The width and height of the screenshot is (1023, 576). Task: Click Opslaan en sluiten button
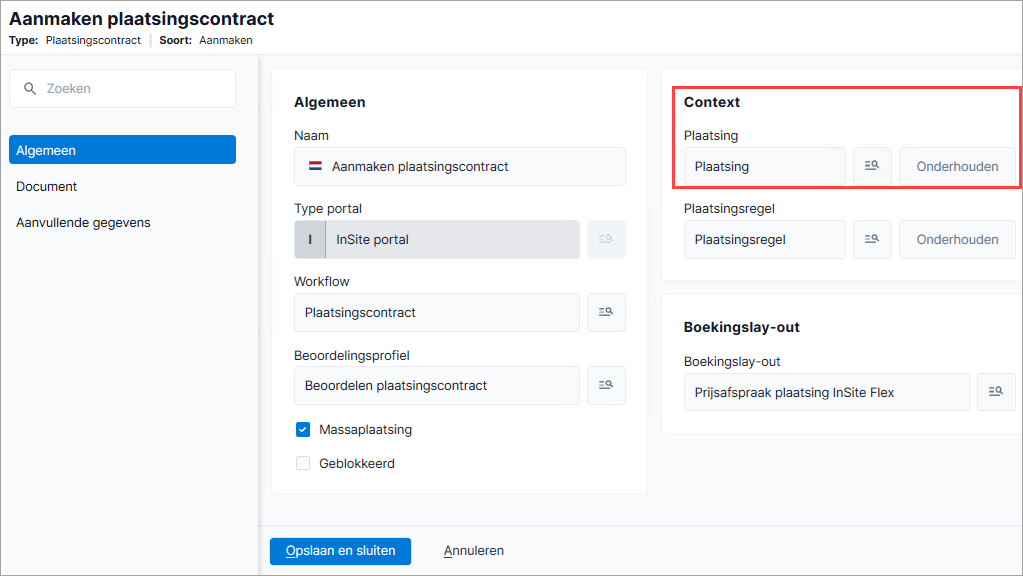[x=341, y=551]
